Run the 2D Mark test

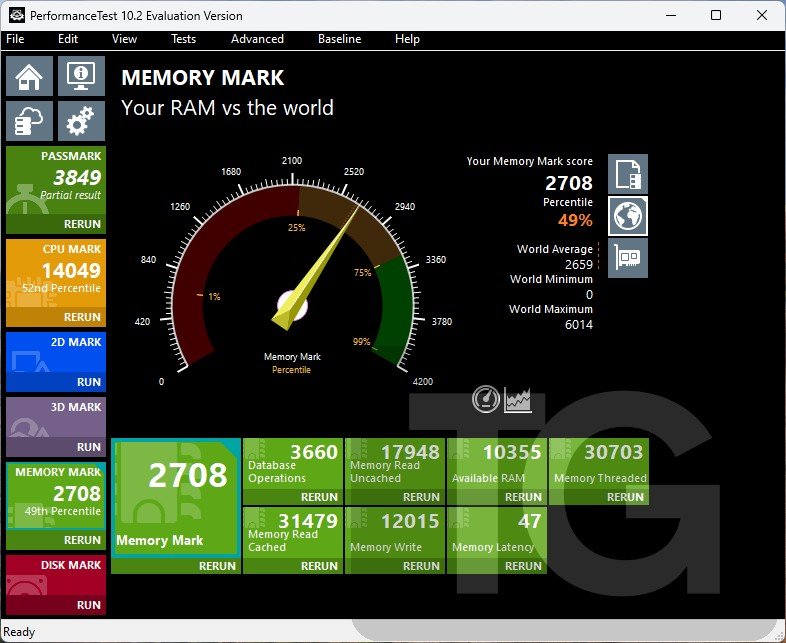point(89,382)
